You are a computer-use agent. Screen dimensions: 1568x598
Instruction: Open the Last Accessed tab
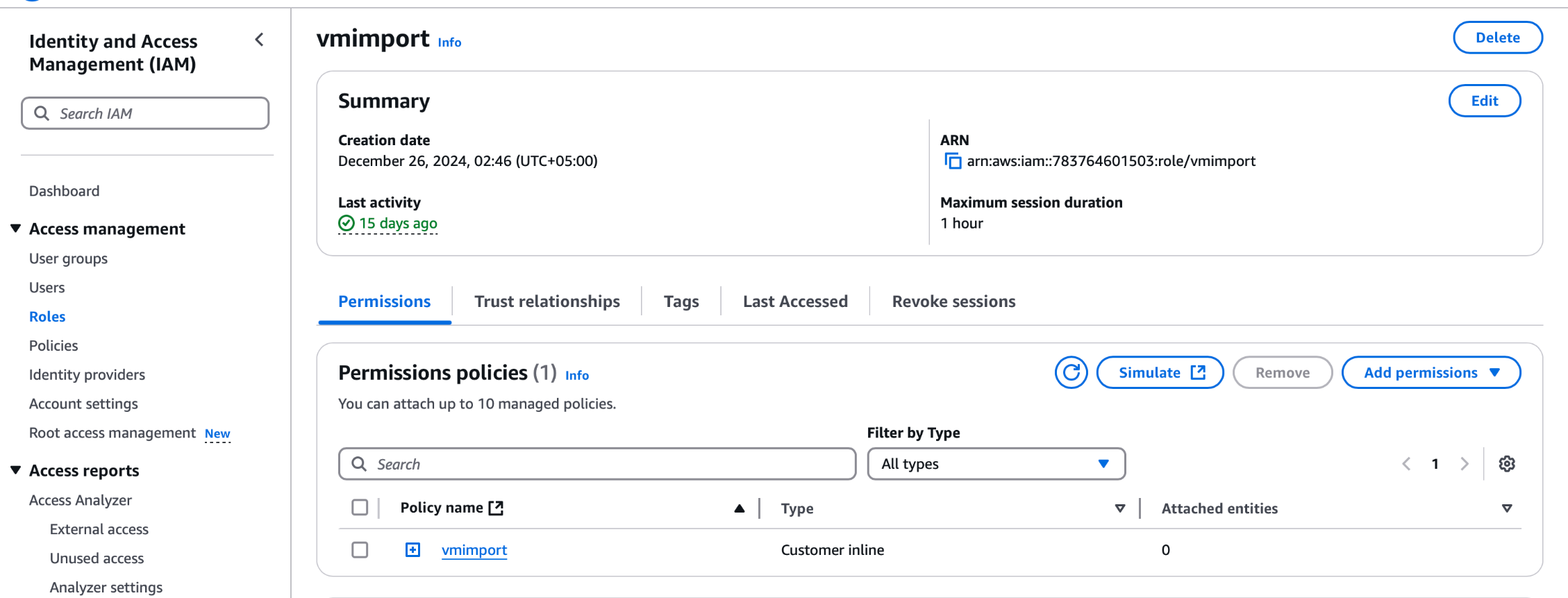pyautogui.click(x=794, y=301)
